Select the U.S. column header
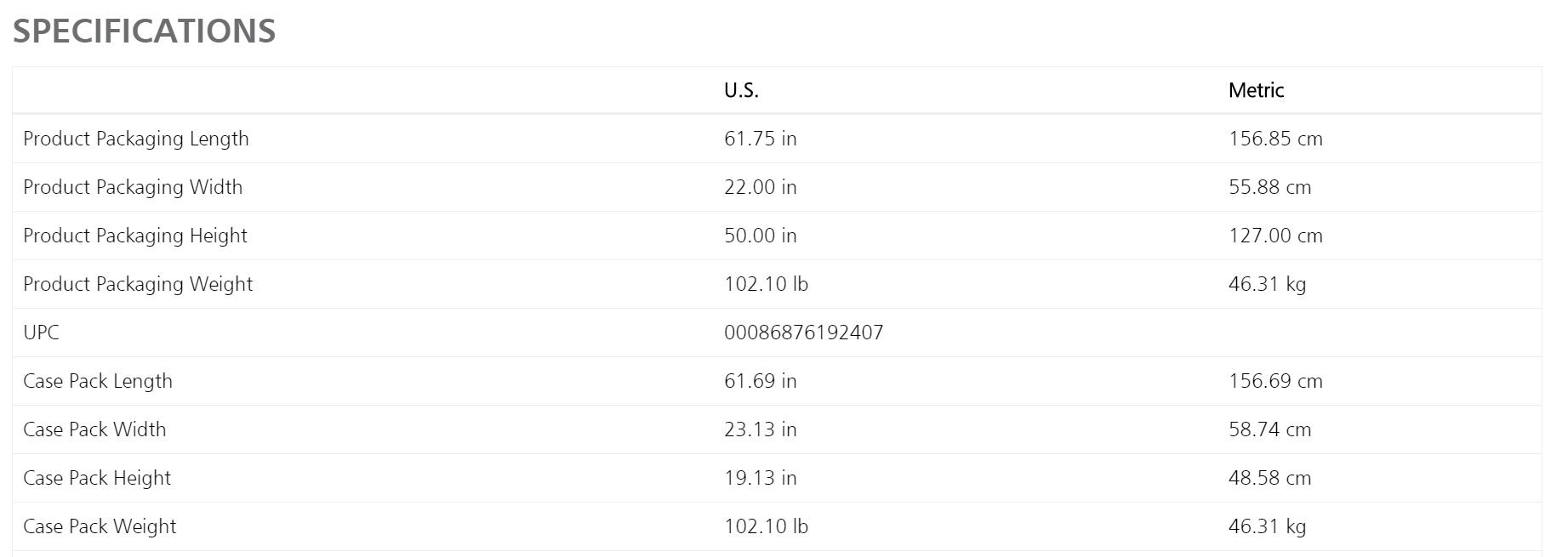The width and height of the screenshot is (1568, 557). [741, 90]
